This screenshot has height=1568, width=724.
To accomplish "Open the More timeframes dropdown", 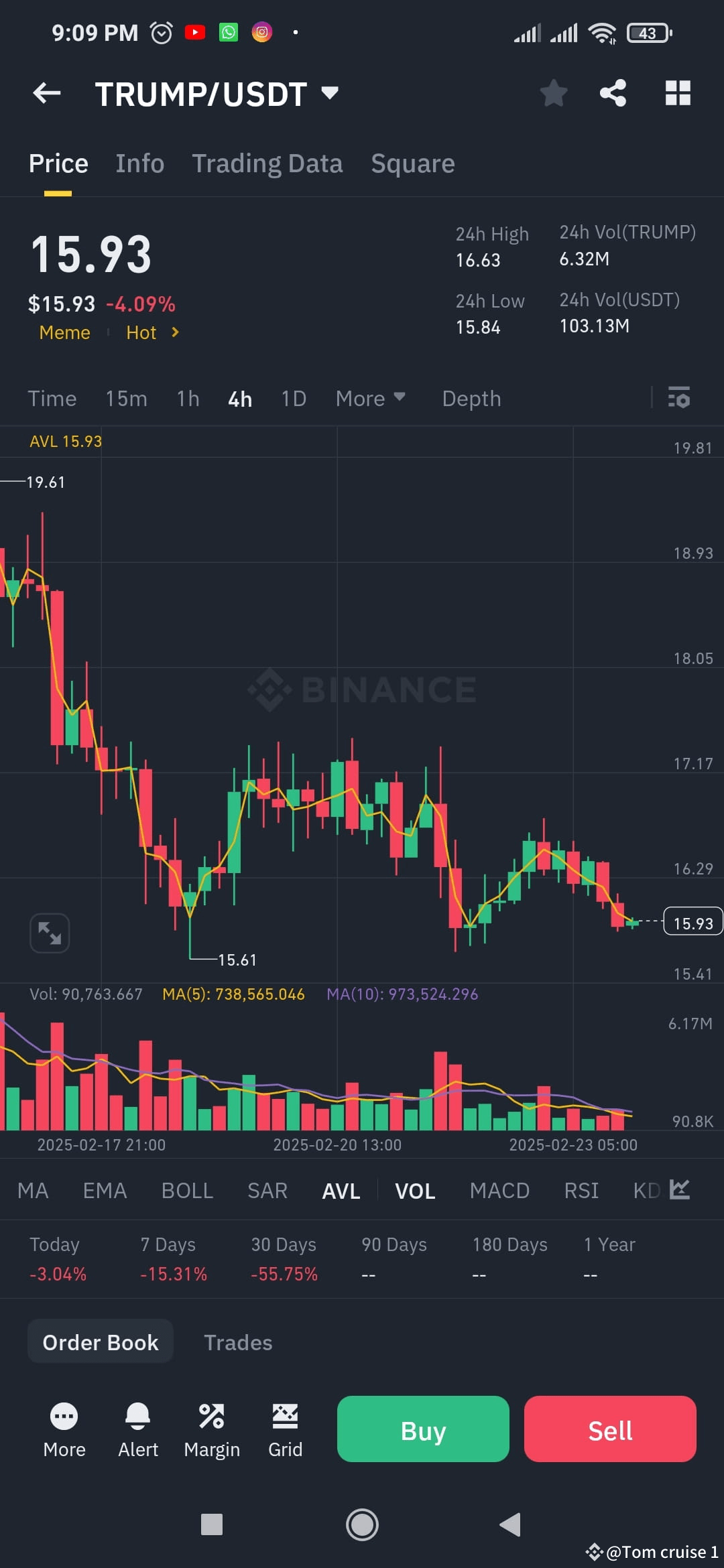I will click(370, 398).
